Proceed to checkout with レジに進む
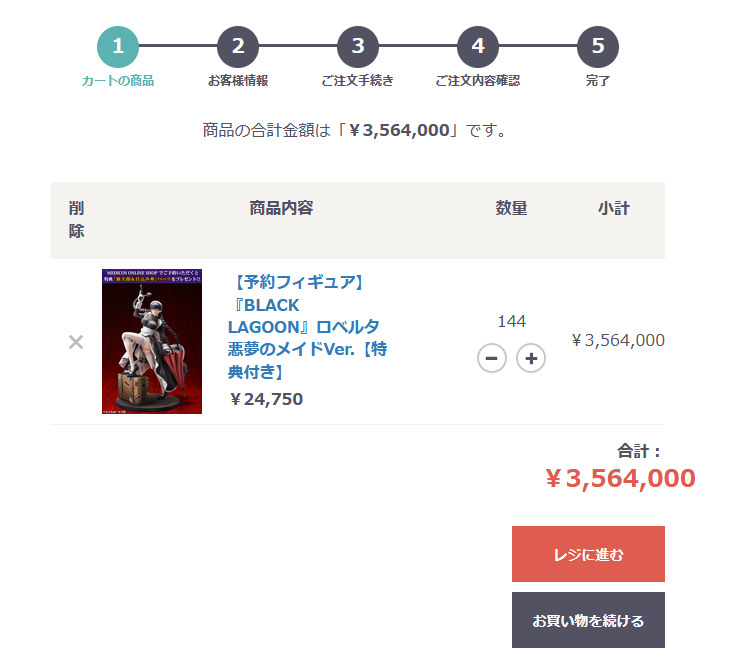The height and width of the screenshot is (660, 740). [x=588, y=554]
